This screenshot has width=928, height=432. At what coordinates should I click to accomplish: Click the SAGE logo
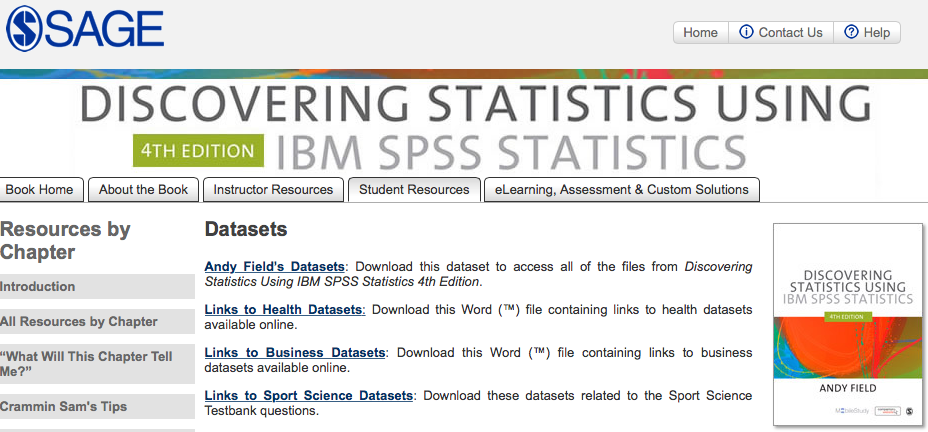point(85,28)
